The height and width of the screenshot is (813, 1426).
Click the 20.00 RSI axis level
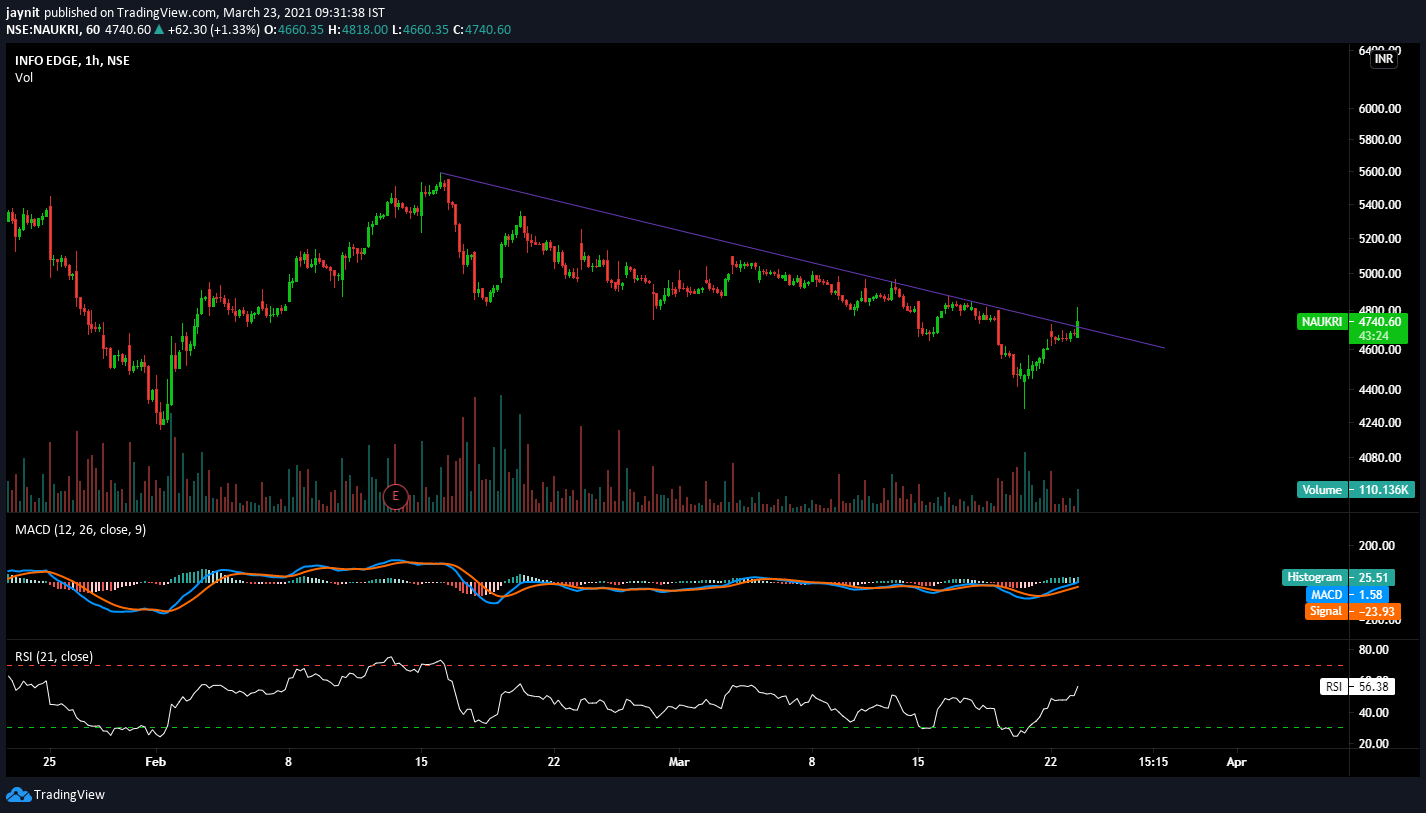pos(1376,744)
